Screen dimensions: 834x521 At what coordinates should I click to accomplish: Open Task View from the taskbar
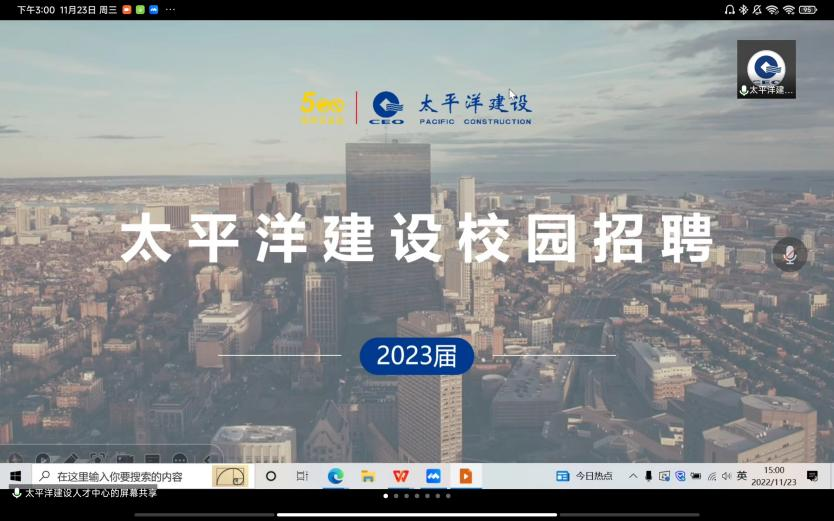(302, 477)
